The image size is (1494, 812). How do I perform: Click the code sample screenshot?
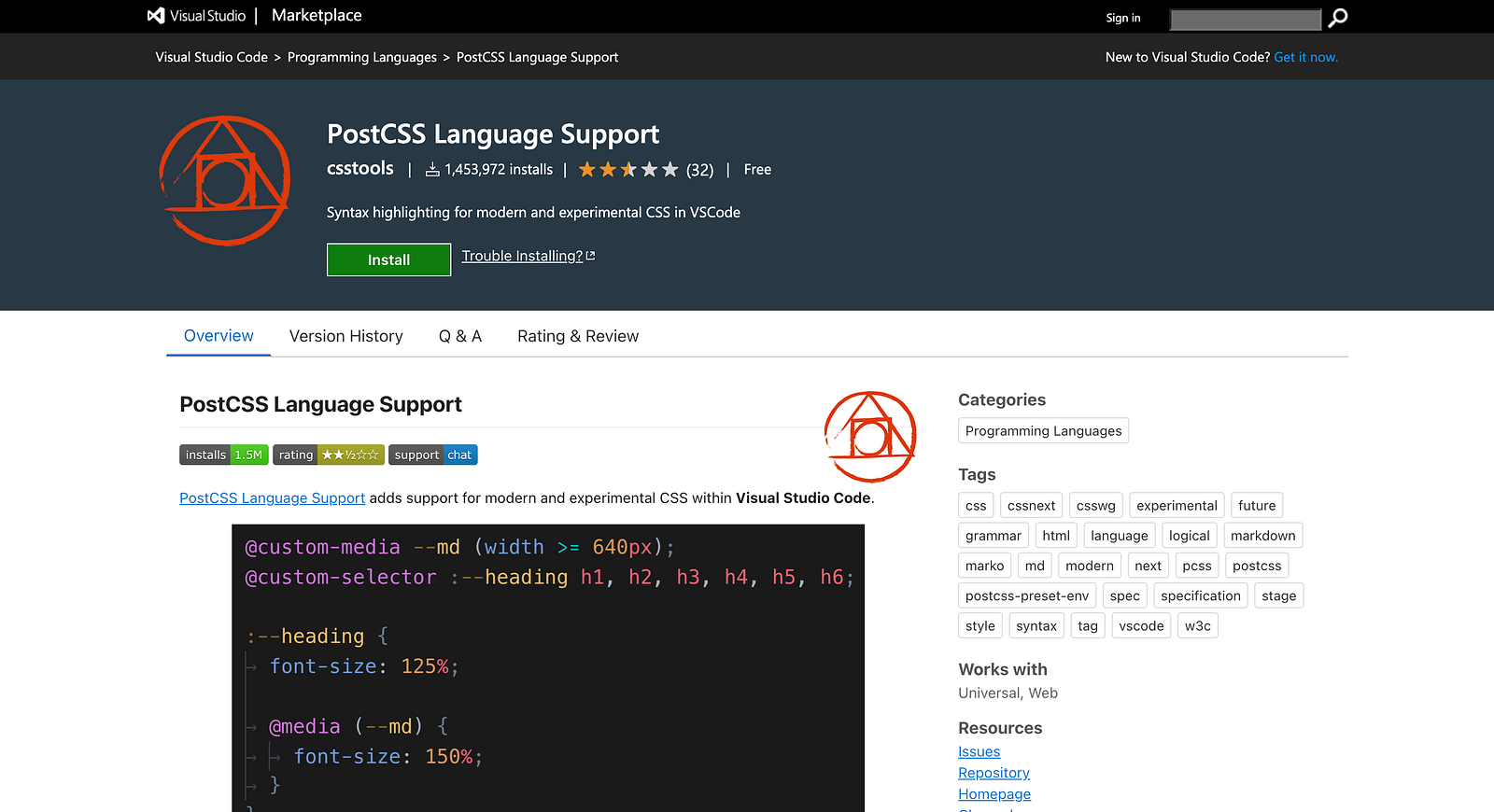(x=548, y=668)
